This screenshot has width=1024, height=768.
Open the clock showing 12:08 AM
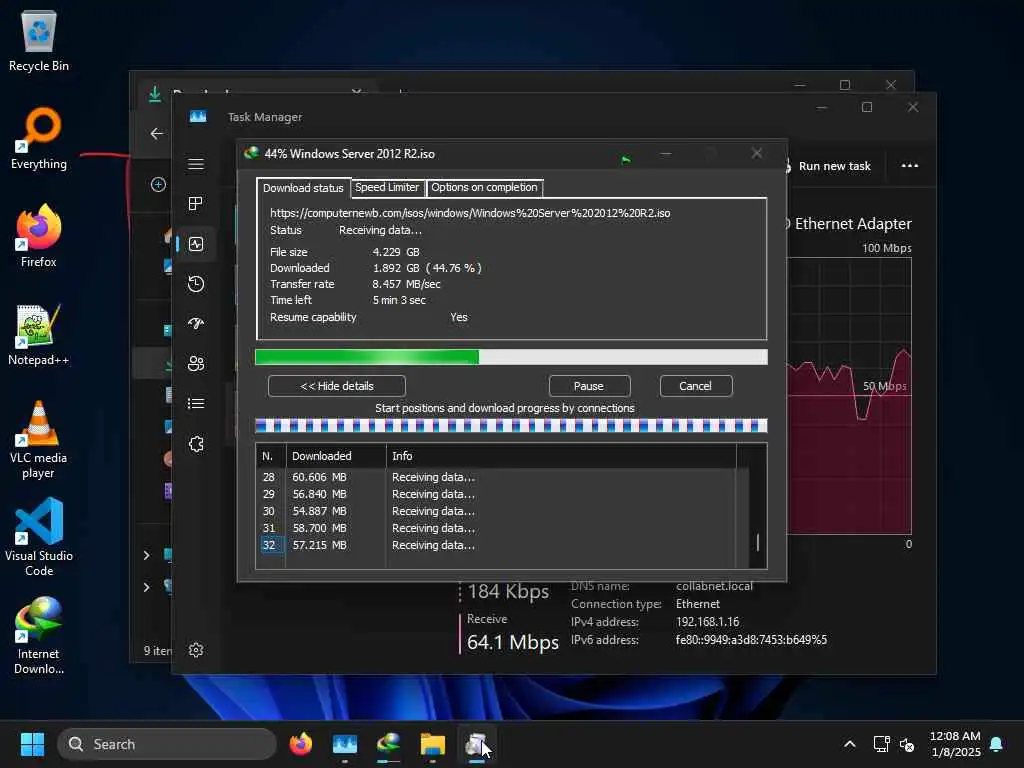click(955, 744)
